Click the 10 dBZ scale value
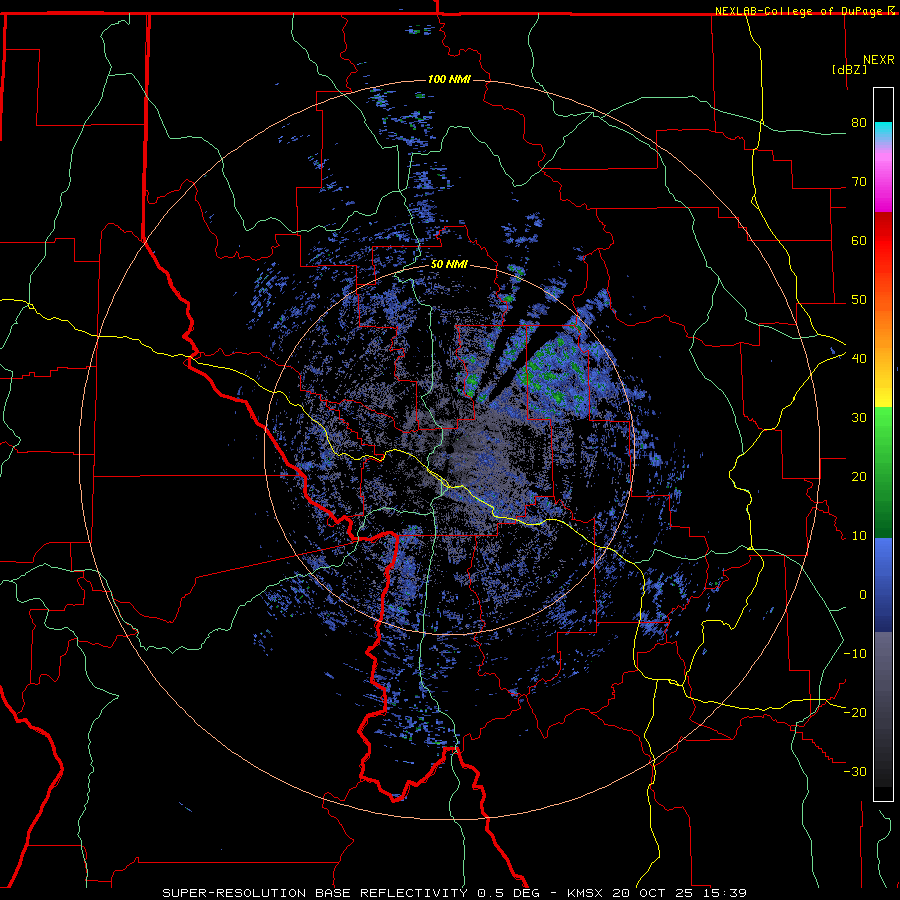Screen dimensions: 900x900 (x=859, y=536)
